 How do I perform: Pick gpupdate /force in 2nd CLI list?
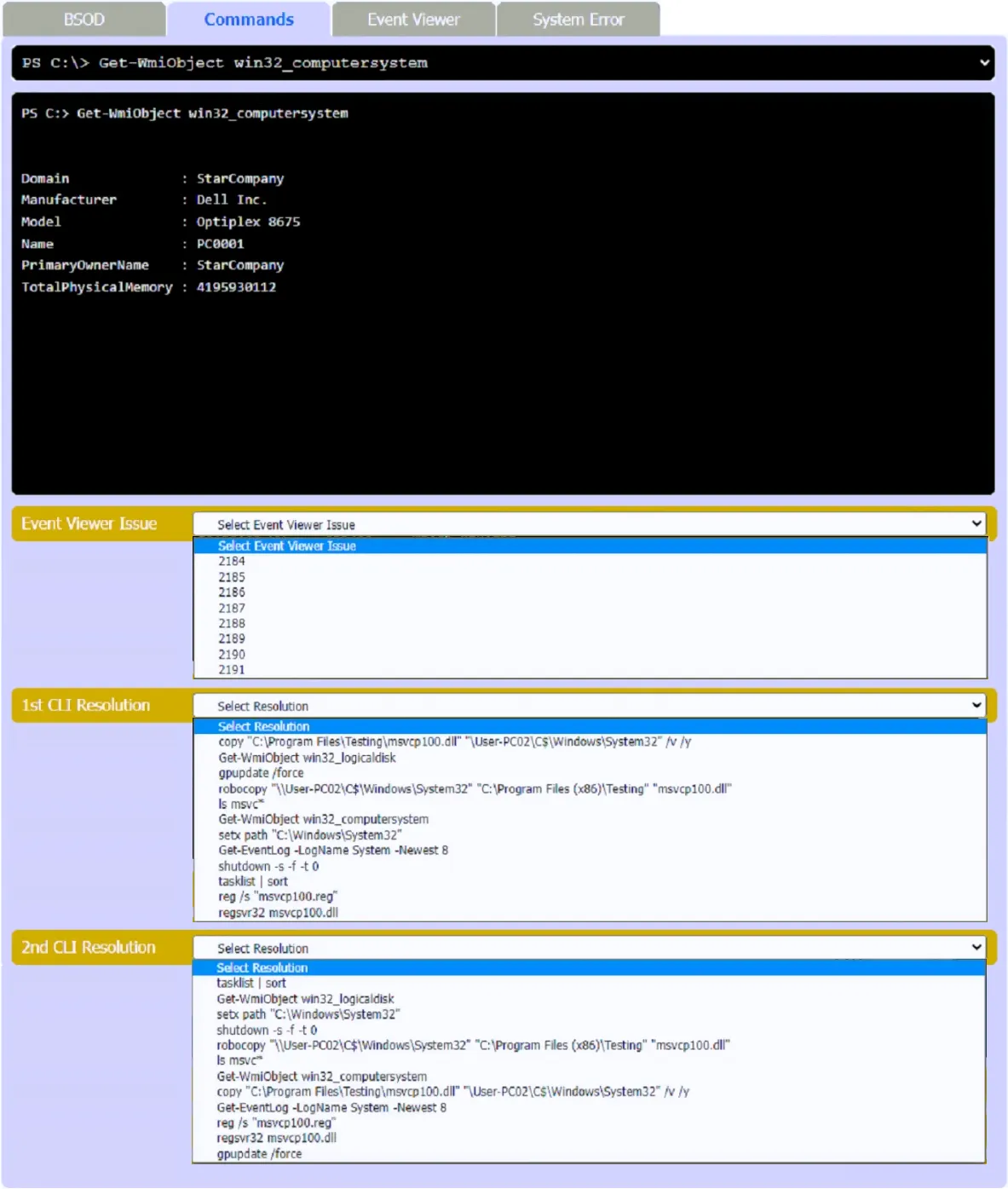tap(589, 1154)
